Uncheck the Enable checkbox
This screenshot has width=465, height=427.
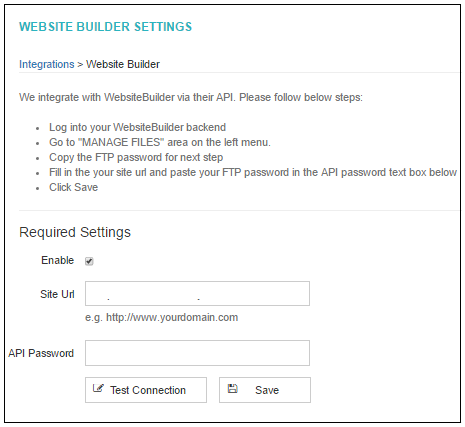pos(89,261)
